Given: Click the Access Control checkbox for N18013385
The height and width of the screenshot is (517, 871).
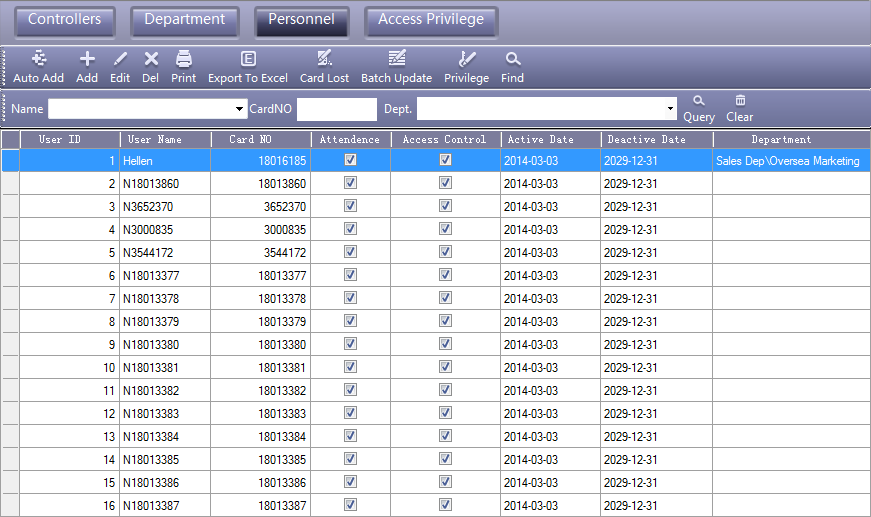Looking at the screenshot, I should pyautogui.click(x=445, y=459).
